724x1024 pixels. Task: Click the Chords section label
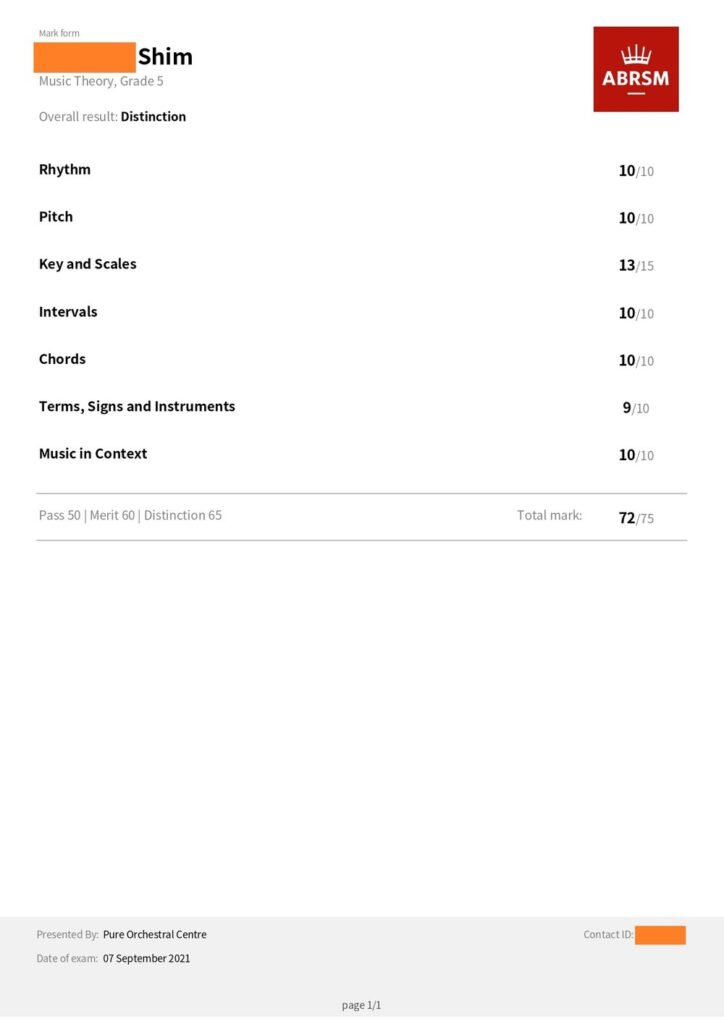pyautogui.click(x=62, y=359)
